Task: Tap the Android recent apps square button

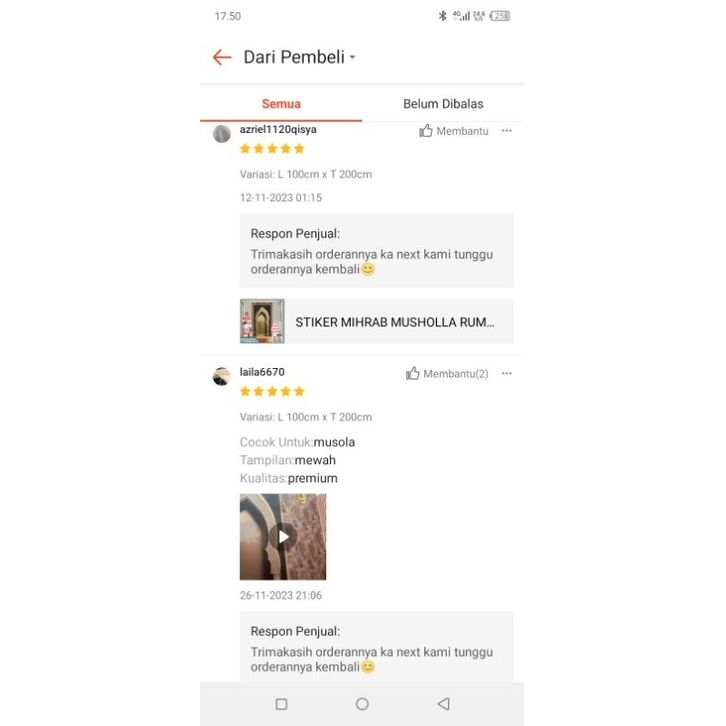Action: (282, 704)
